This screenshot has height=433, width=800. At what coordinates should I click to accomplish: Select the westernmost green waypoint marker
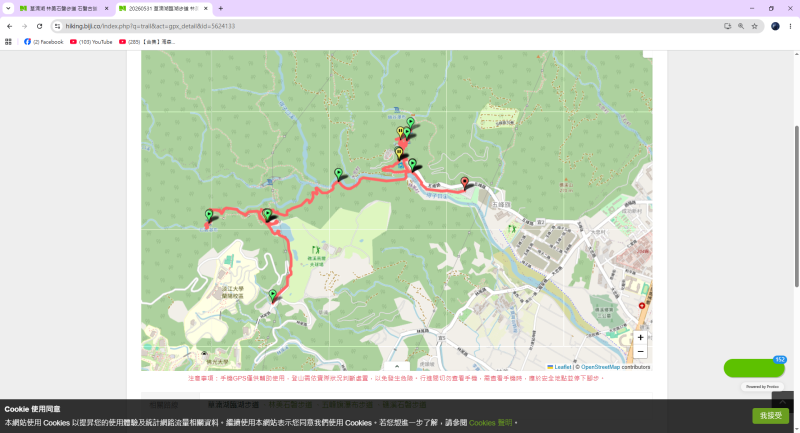[x=209, y=215]
